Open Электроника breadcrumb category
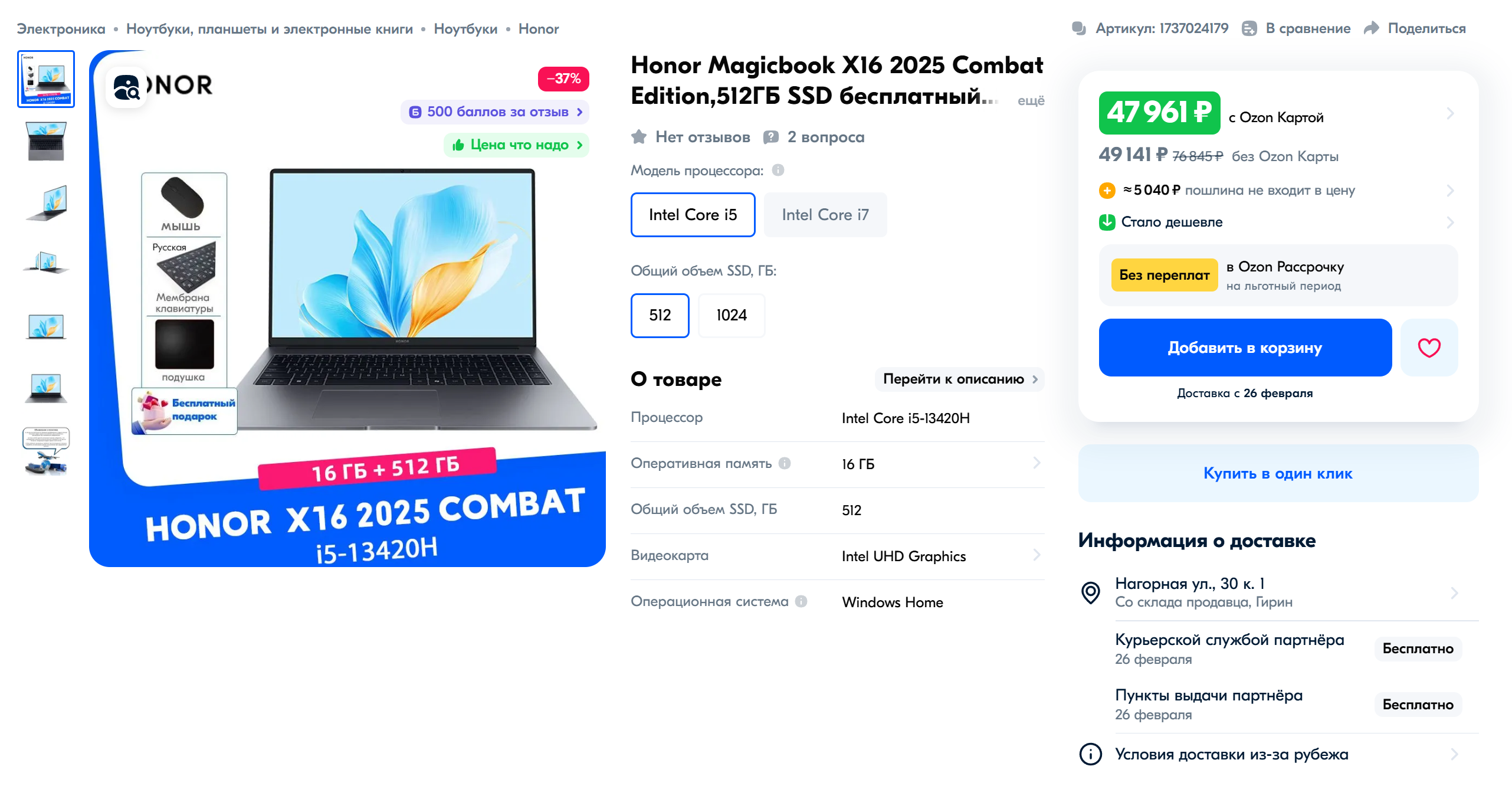This screenshot has height=786, width=1512. coord(61,29)
